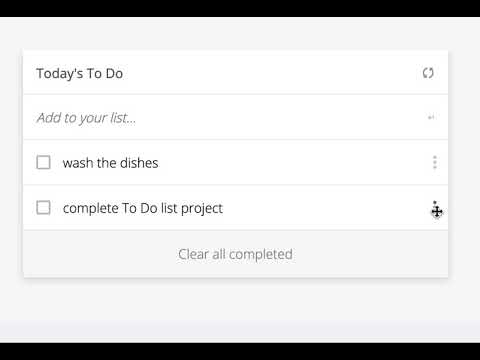Click the handle icon on complete To Do list project
This screenshot has width=480, height=360.
(435, 208)
